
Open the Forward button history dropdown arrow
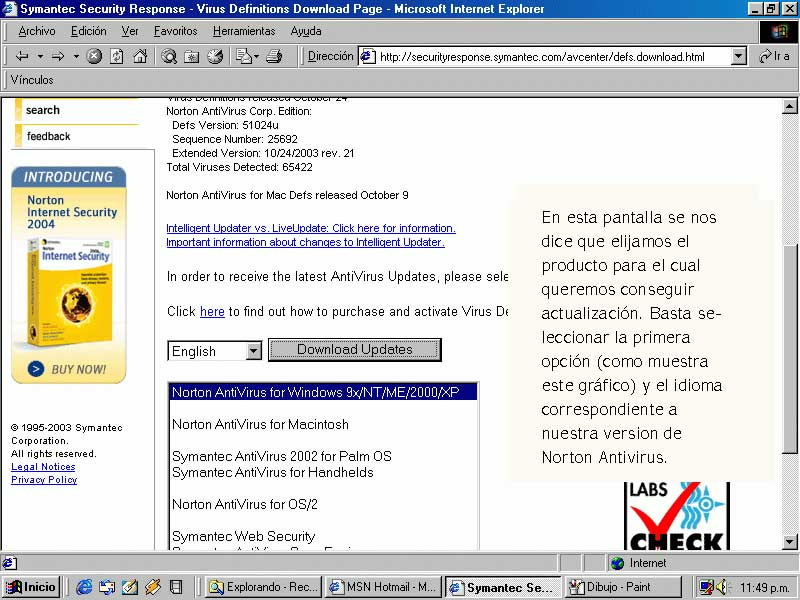tap(76, 56)
